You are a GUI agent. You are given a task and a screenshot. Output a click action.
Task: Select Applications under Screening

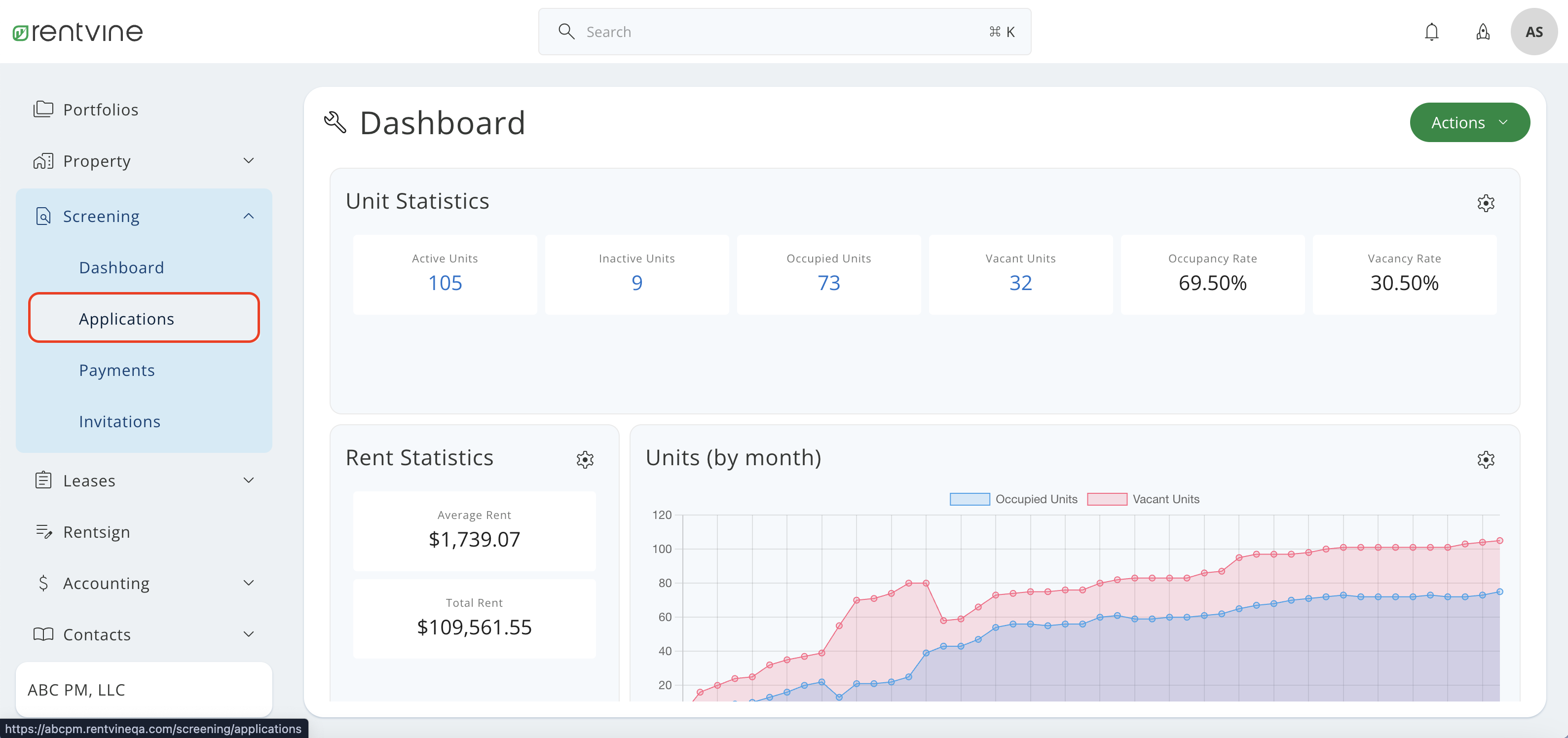127,319
